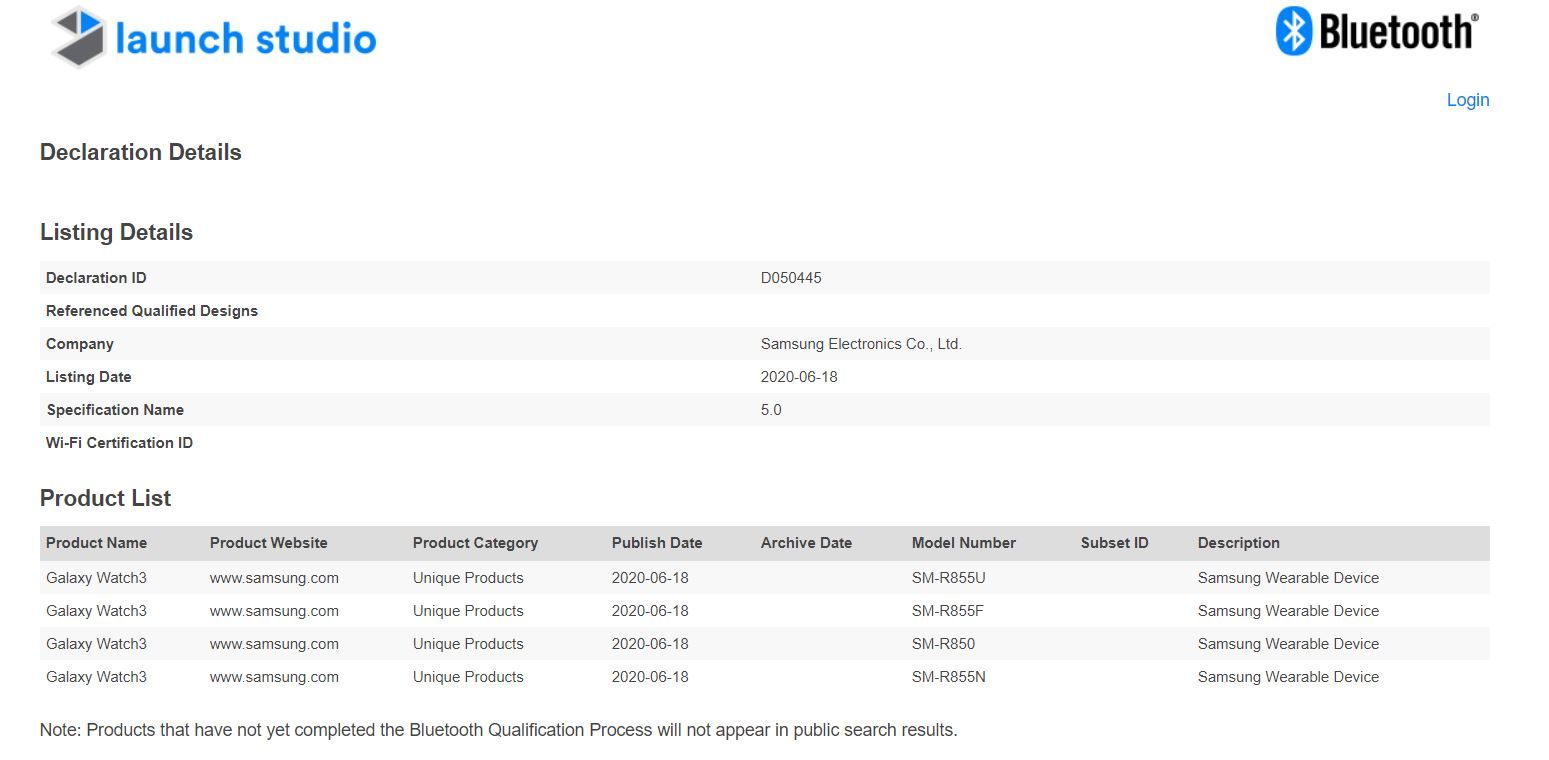1549x760 pixels.
Task: Click the Publish Date column header
Action: pyautogui.click(x=657, y=543)
